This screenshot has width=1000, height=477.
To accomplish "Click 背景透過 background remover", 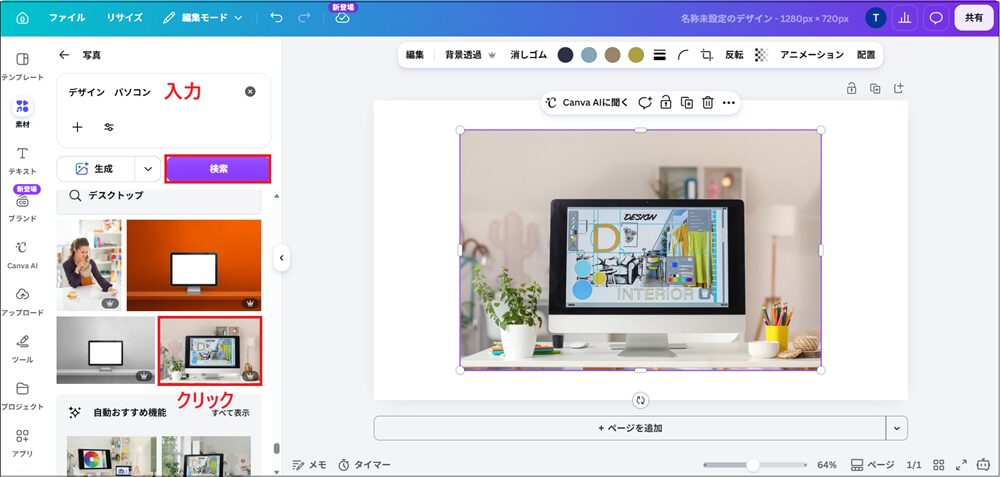I will 470,55.
